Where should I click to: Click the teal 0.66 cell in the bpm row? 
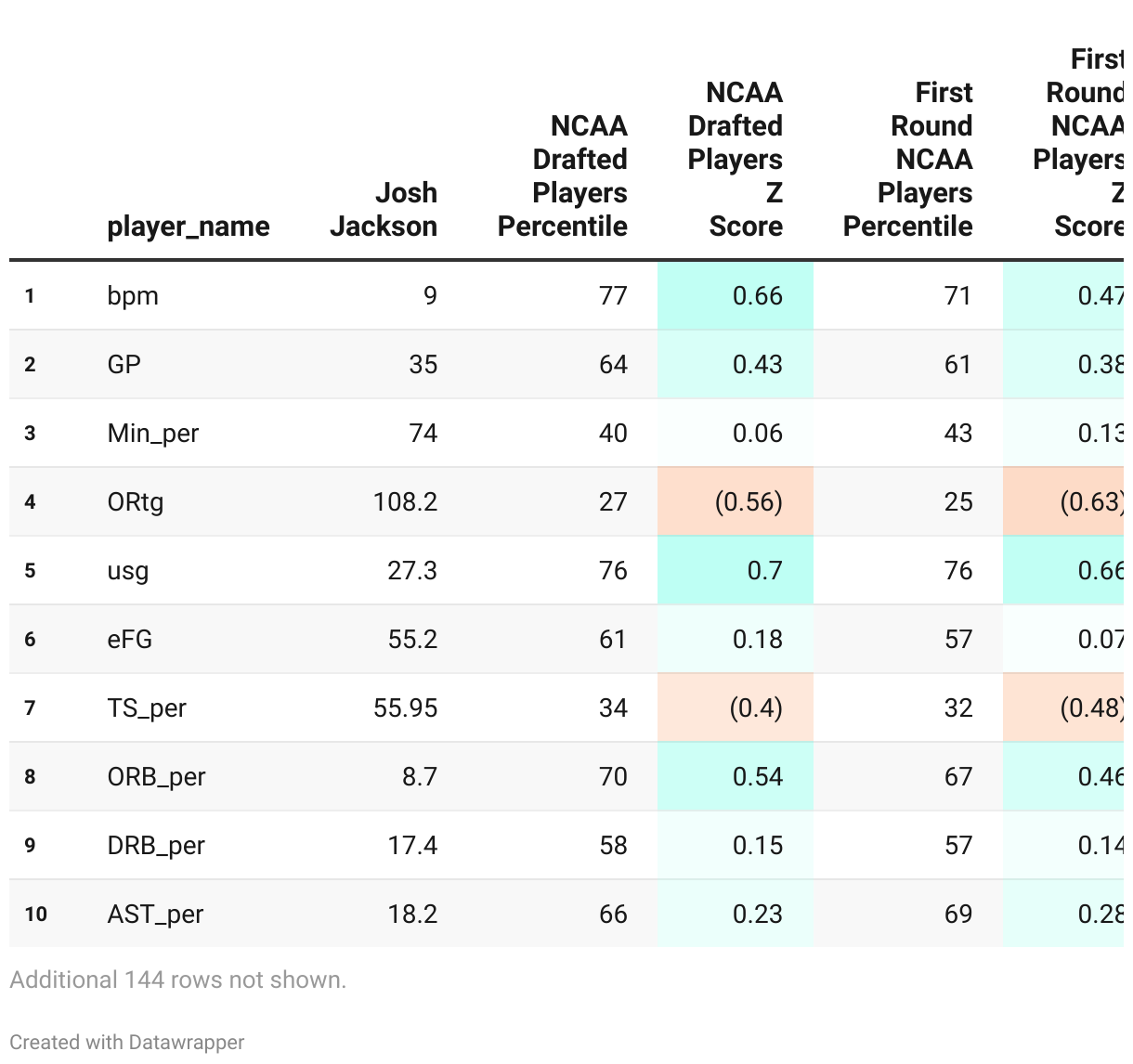[x=757, y=296]
